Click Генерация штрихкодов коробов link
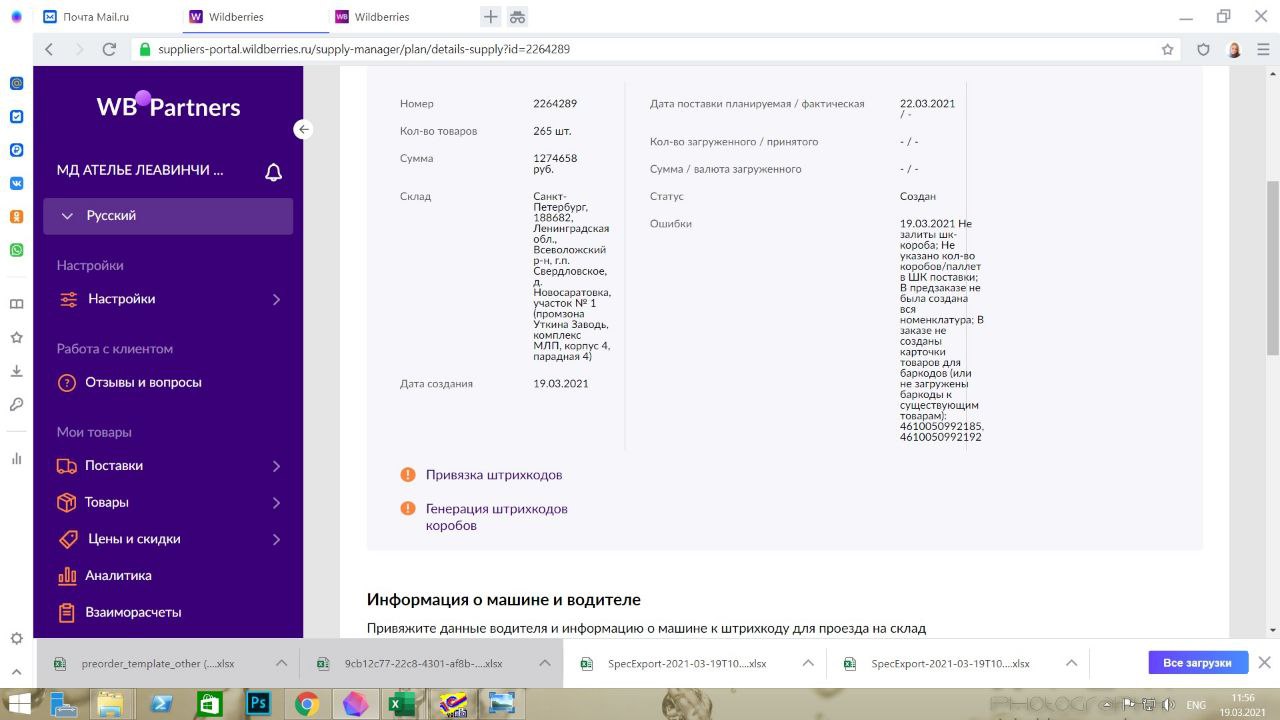This screenshot has width=1280, height=720. pyautogui.click(x=497, y=517)
